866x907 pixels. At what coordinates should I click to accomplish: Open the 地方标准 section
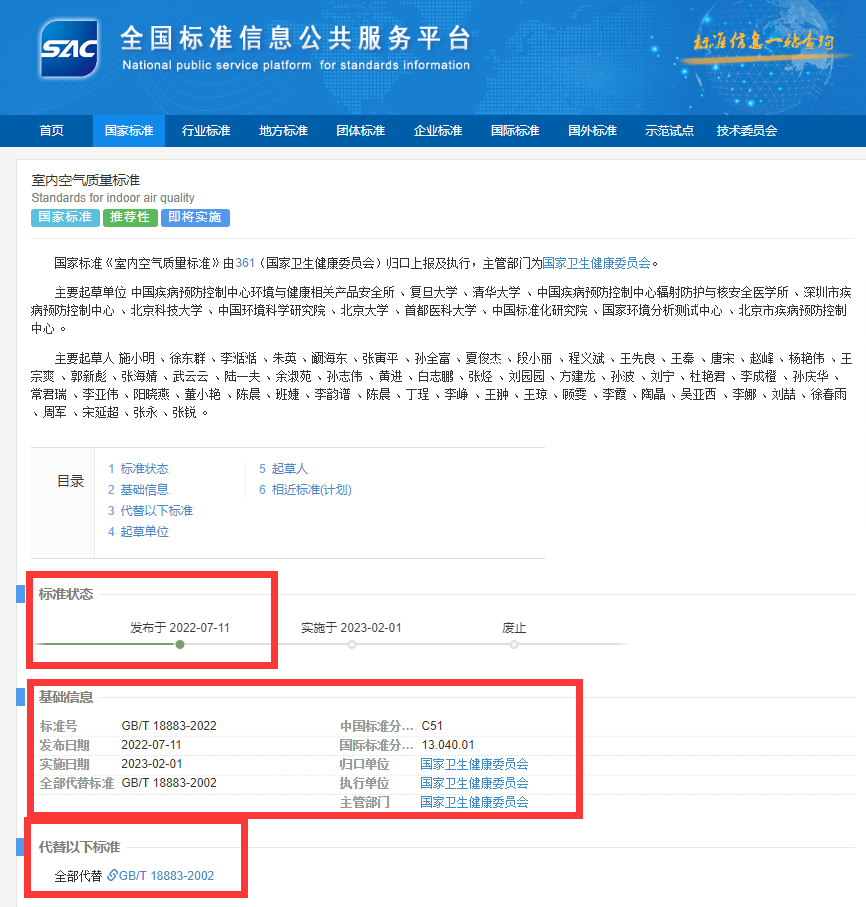click(x=283, y=130)
